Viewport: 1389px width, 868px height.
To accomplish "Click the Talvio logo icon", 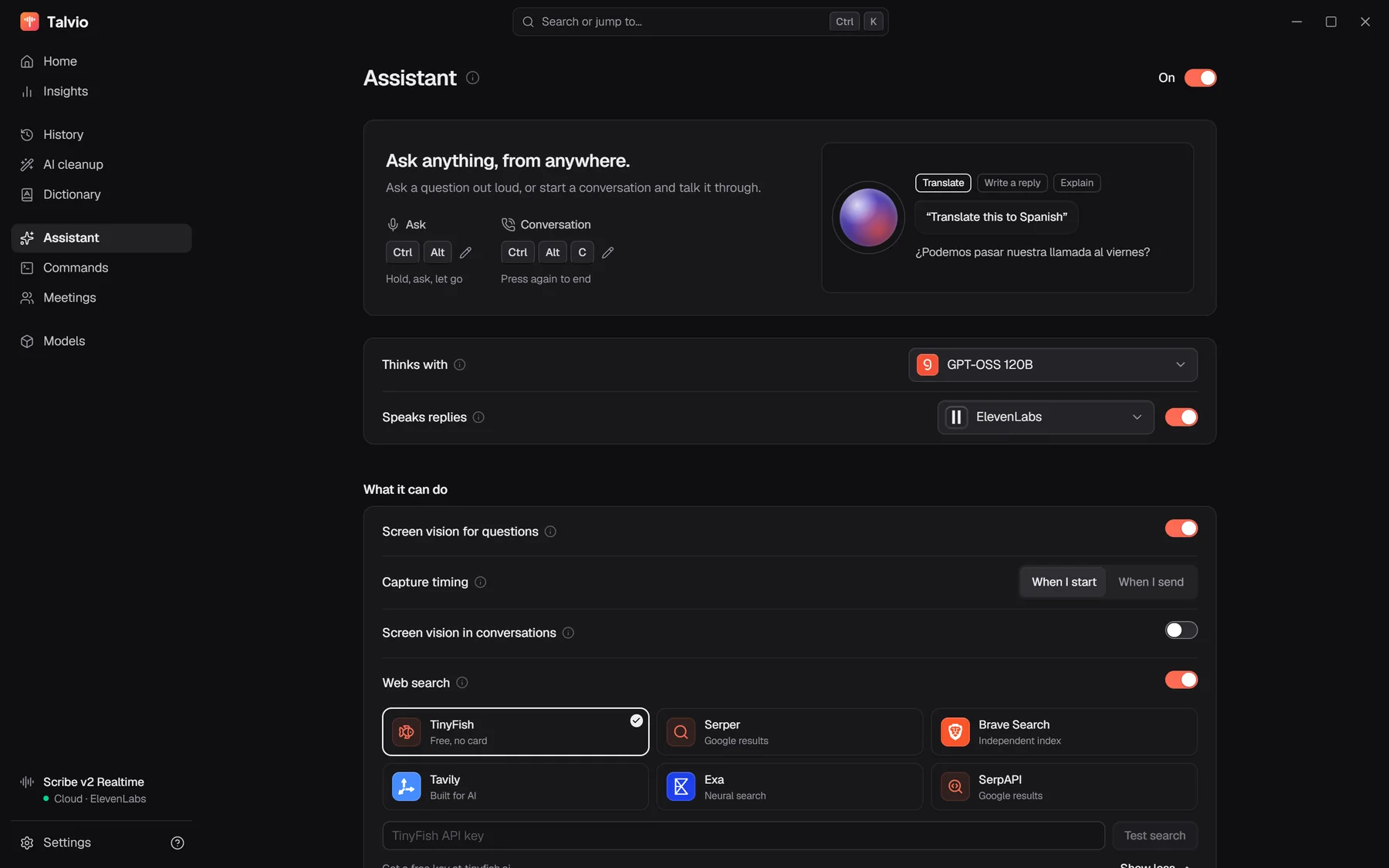I will tap(29, 22).
